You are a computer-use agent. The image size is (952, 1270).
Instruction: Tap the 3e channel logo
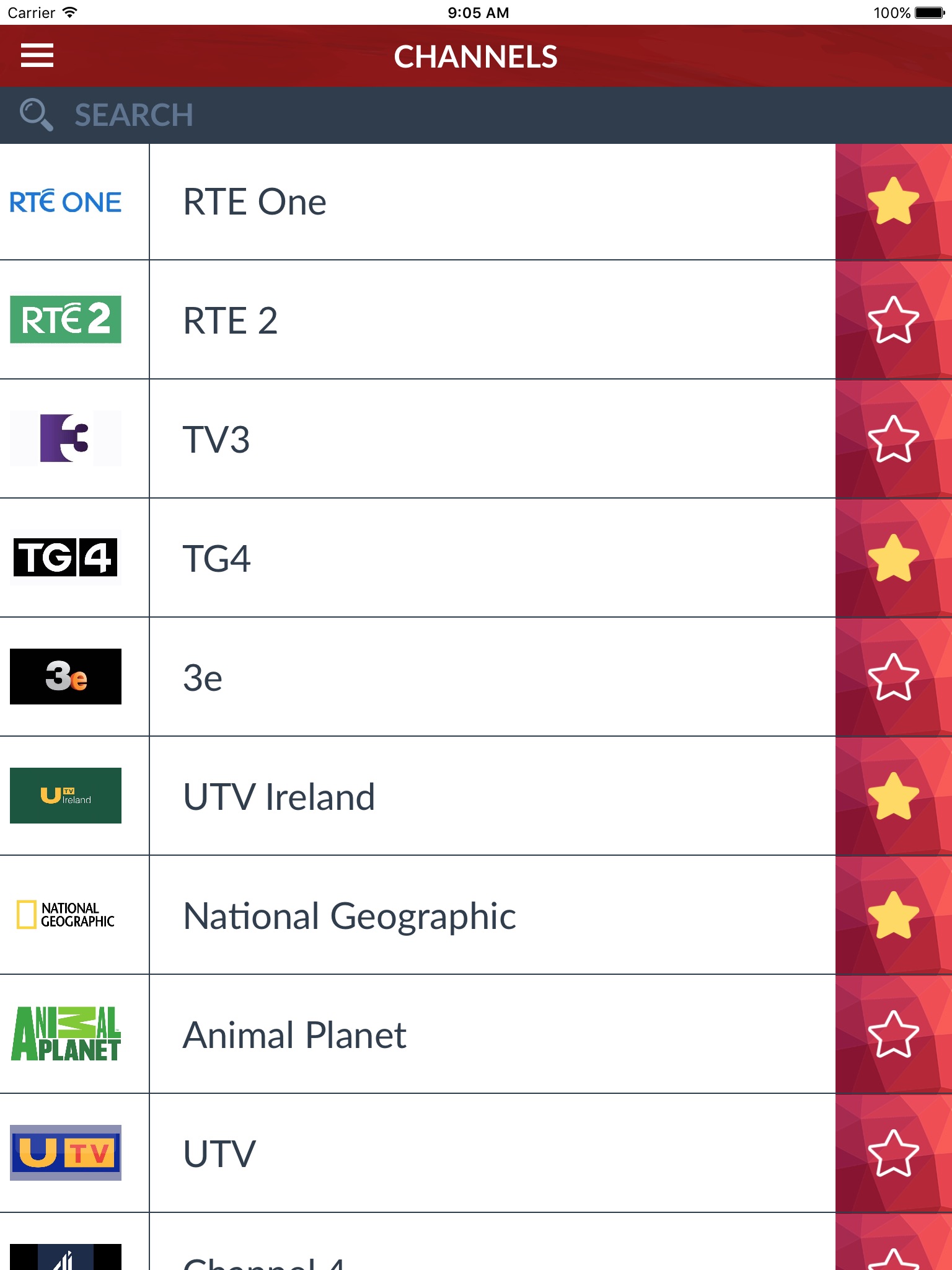[66, 677]
